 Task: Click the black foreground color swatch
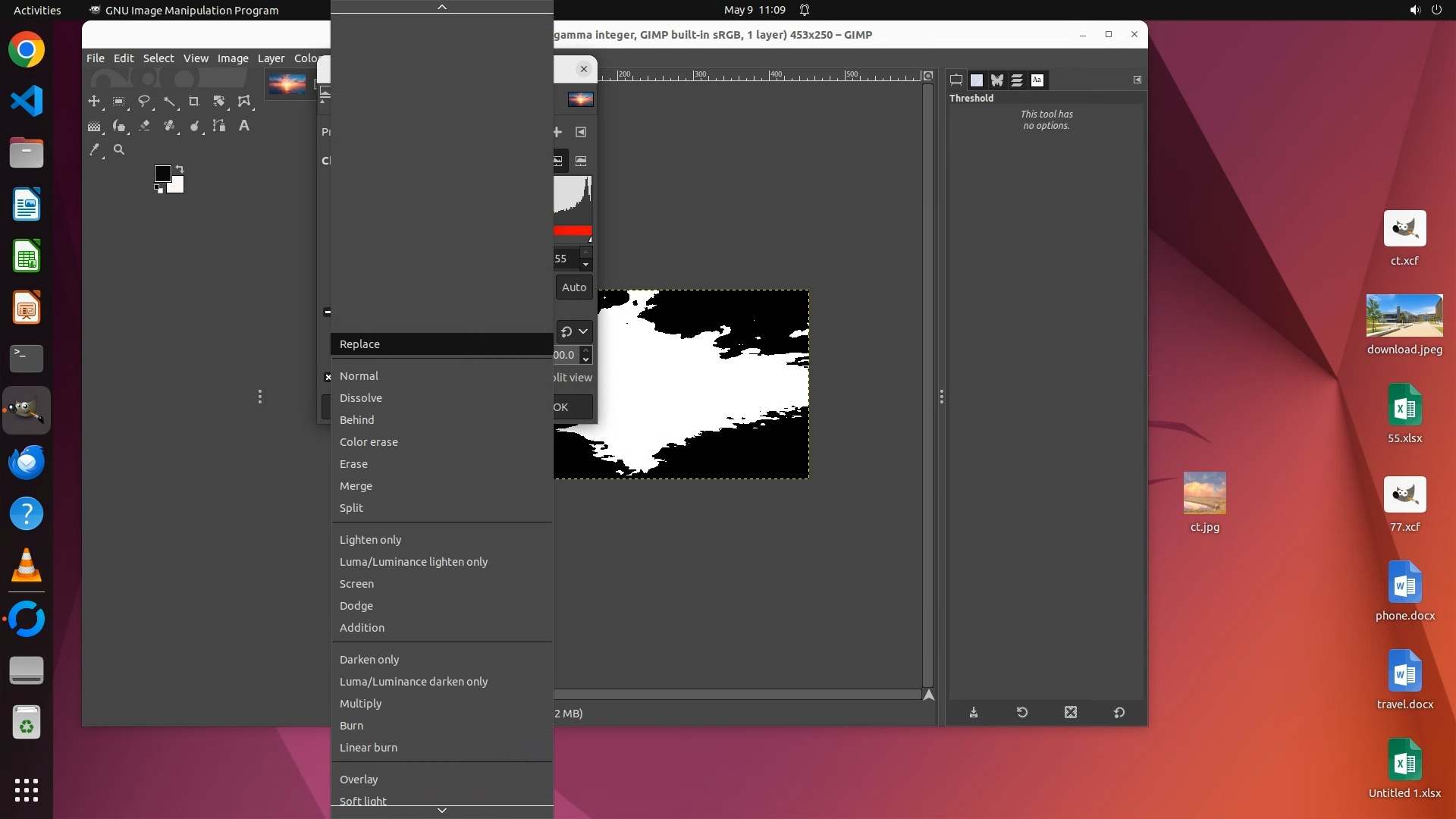point(162,174)
